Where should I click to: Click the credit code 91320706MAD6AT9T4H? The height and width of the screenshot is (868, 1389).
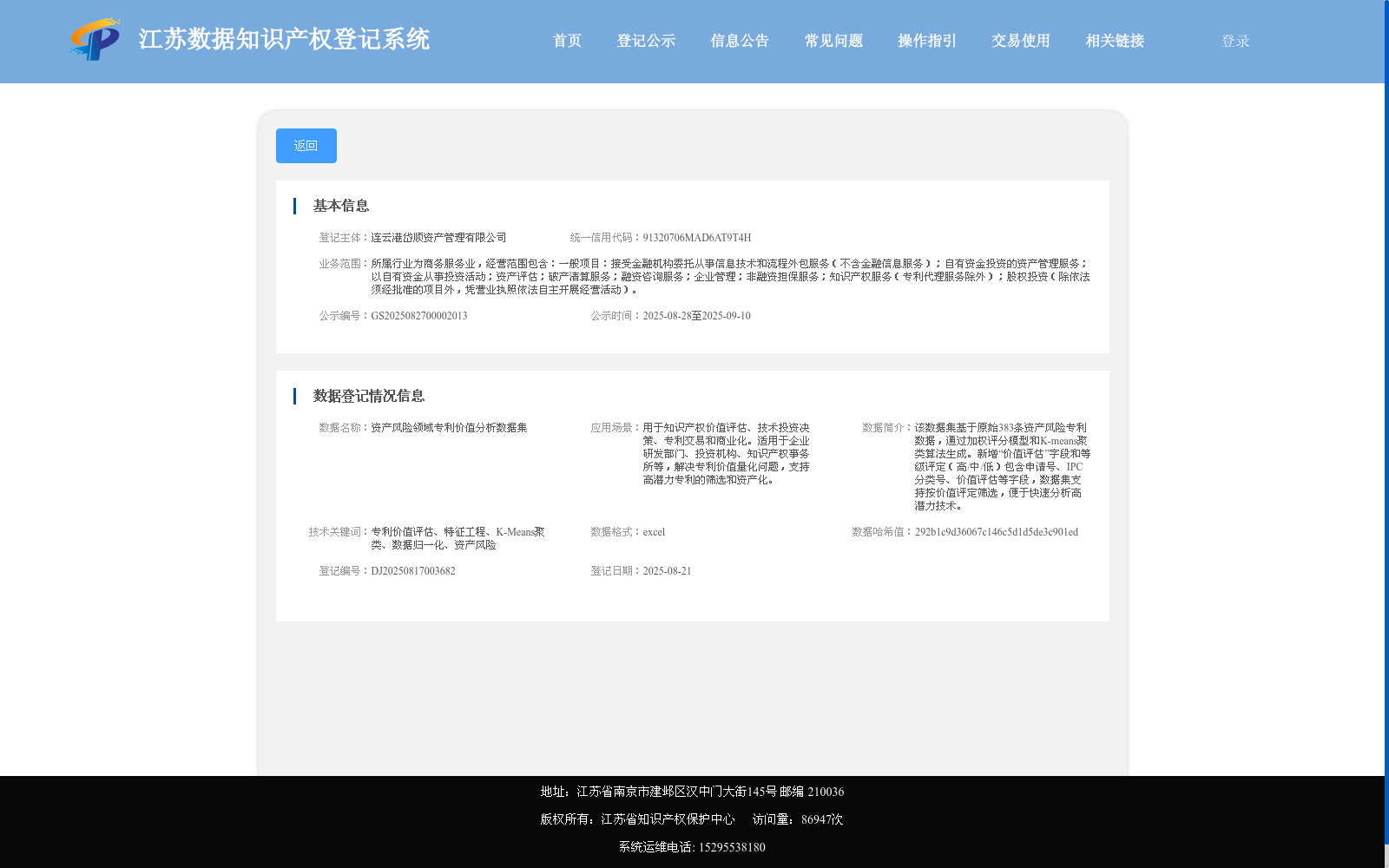[x=697, y=238]
